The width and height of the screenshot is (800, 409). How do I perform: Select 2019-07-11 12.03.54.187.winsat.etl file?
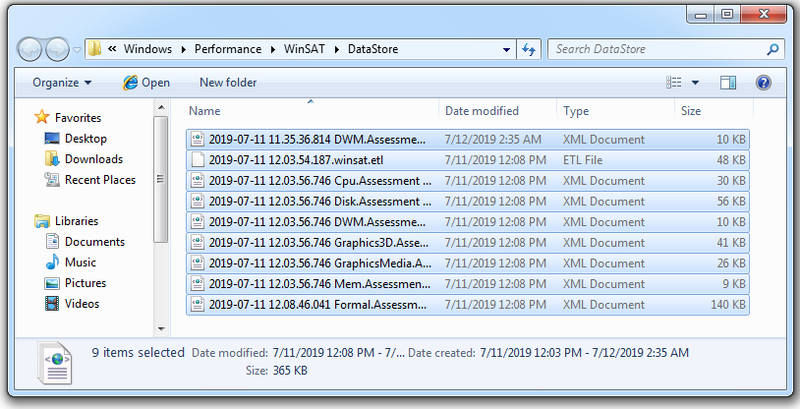(468, 160)
